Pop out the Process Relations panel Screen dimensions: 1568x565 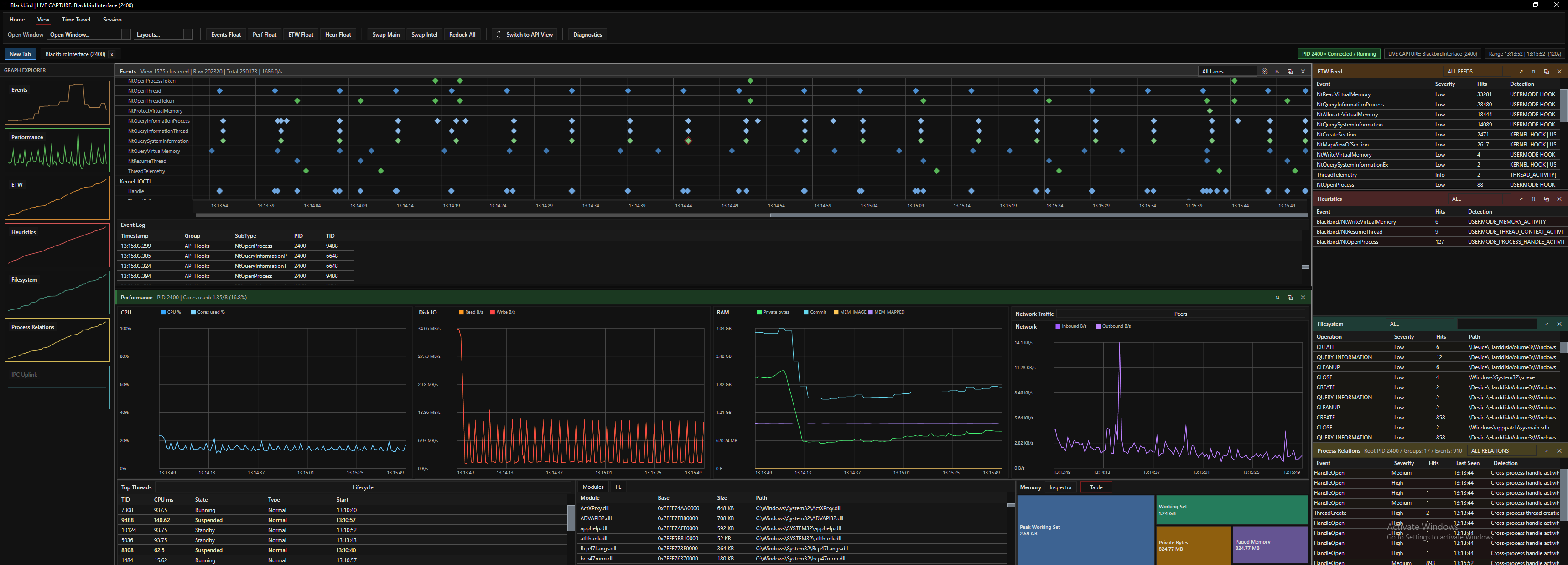point(1546,451)
